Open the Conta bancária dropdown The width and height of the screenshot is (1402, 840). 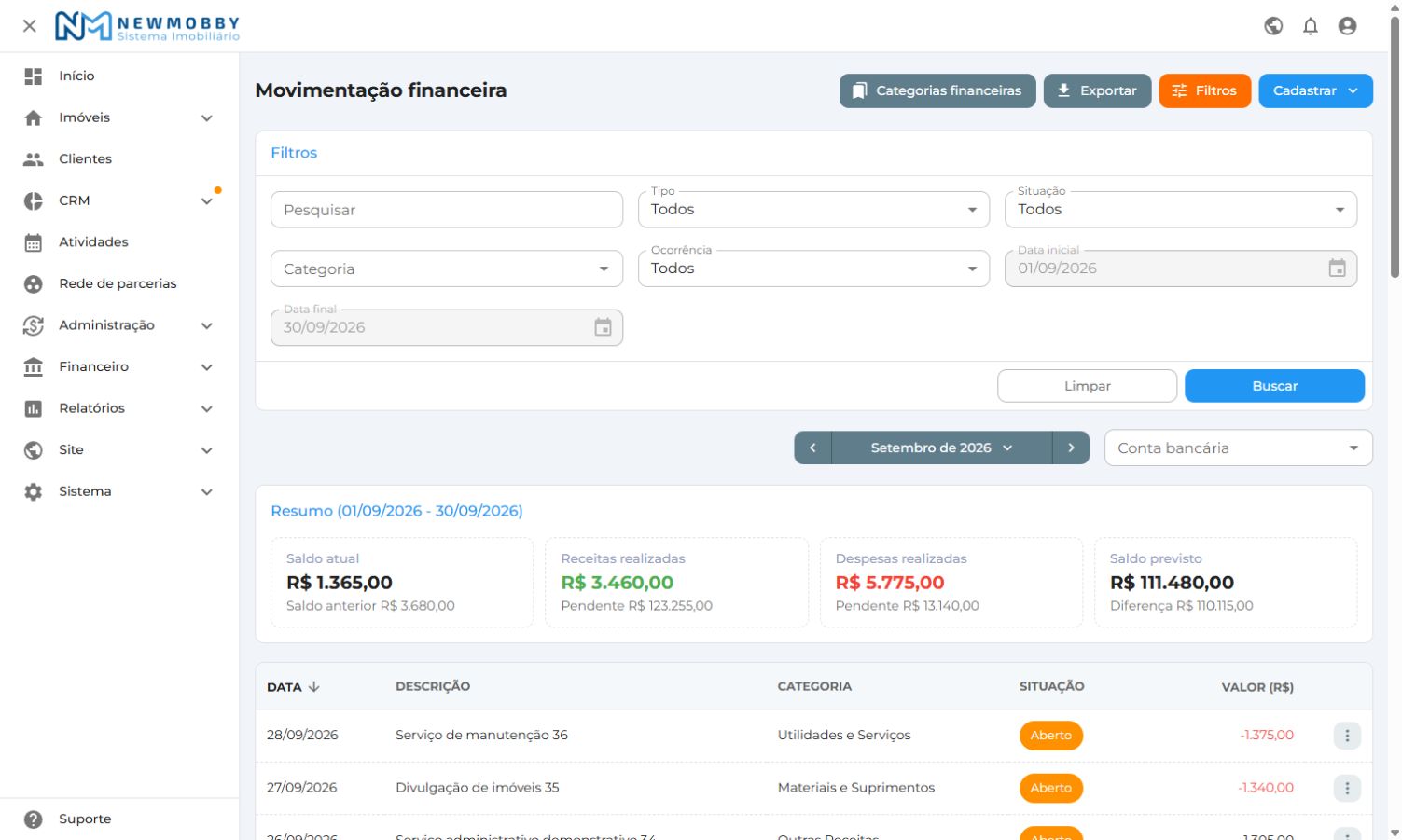pyautogui.click(x=1239, y=448)
